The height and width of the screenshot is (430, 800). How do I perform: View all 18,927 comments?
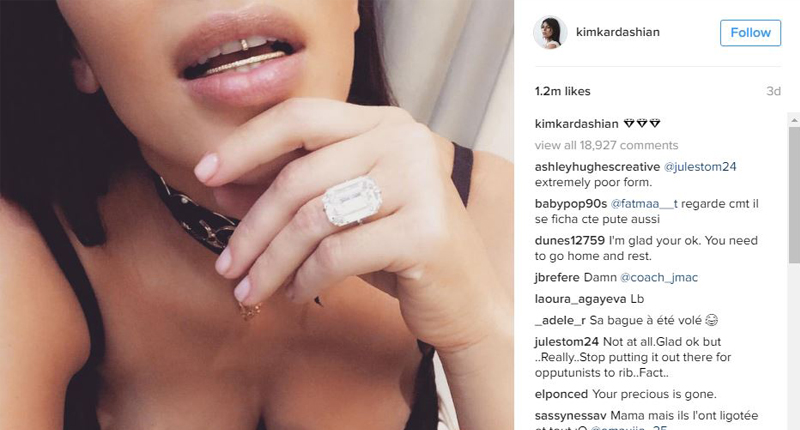tap(606, 145)
